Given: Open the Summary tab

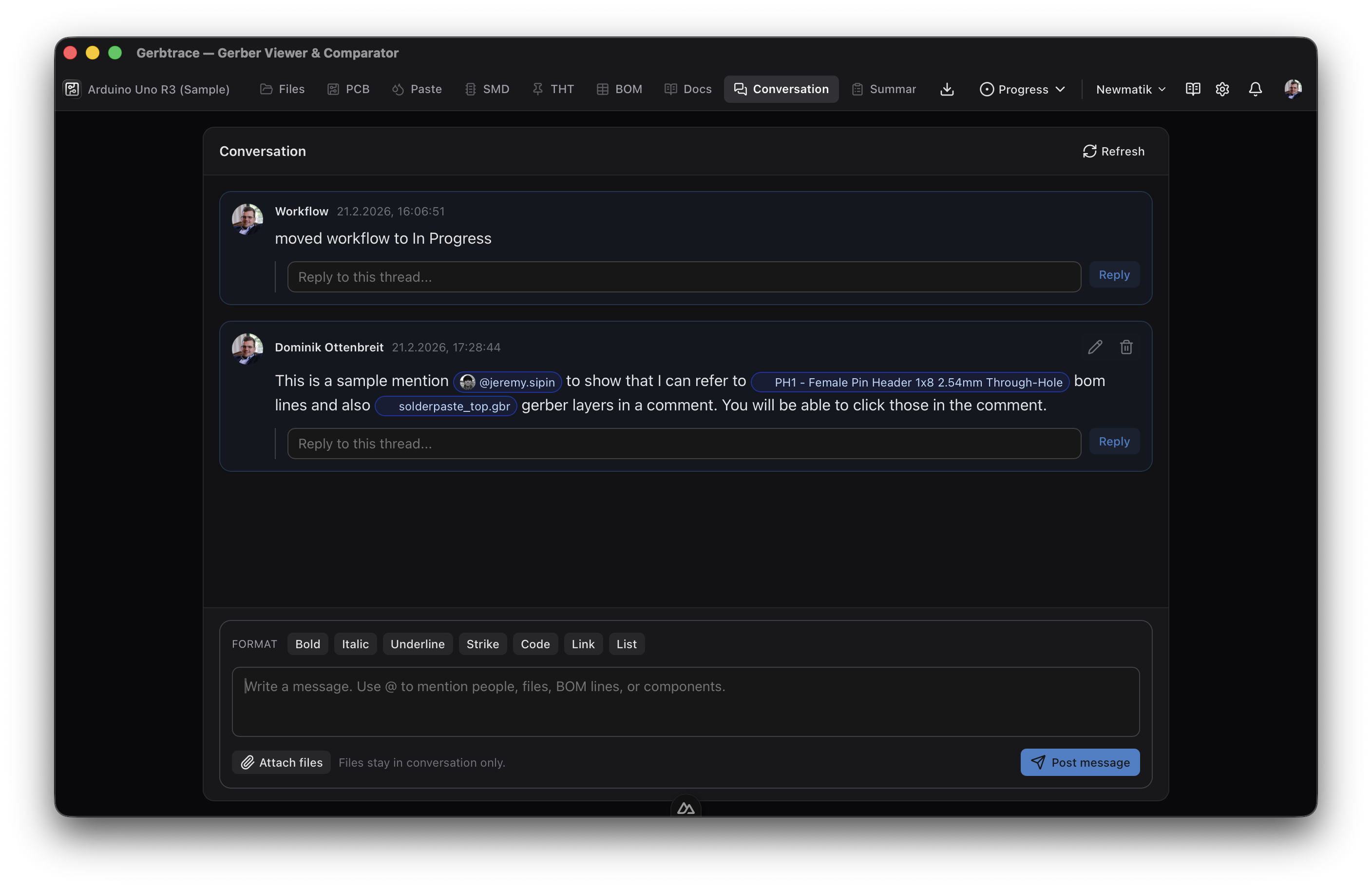Looking at the screenshot, I should click(884, 89).
